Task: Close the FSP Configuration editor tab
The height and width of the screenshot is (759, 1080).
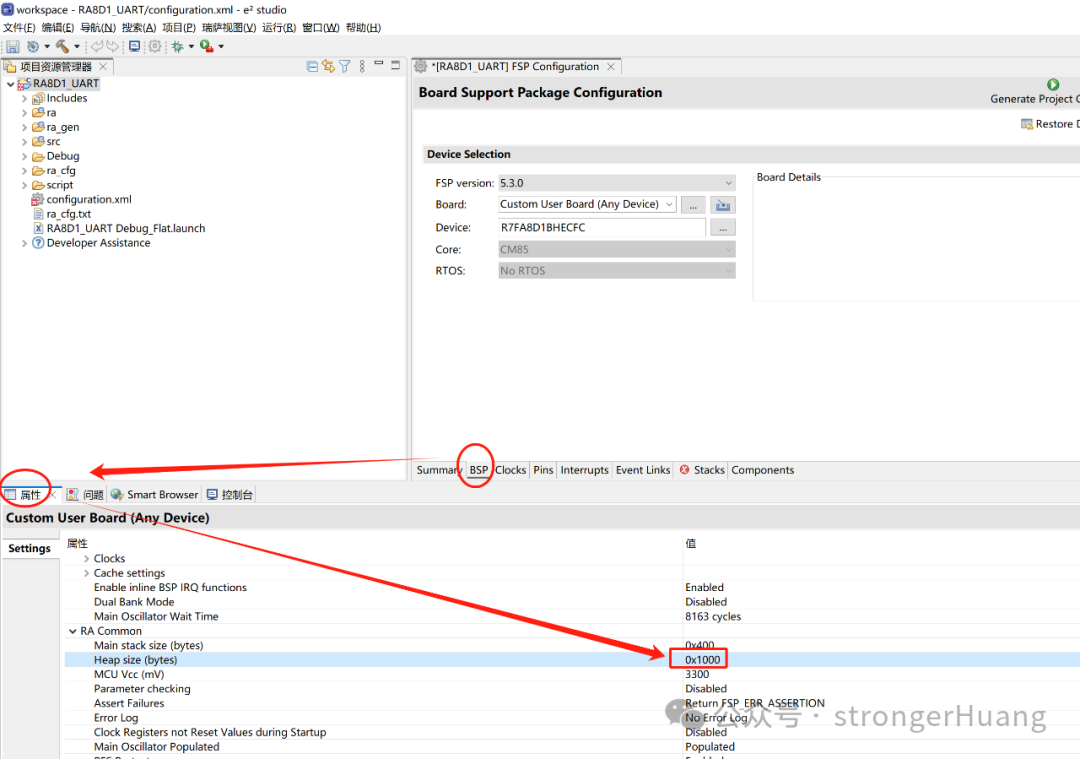Action: click(611, 67)
